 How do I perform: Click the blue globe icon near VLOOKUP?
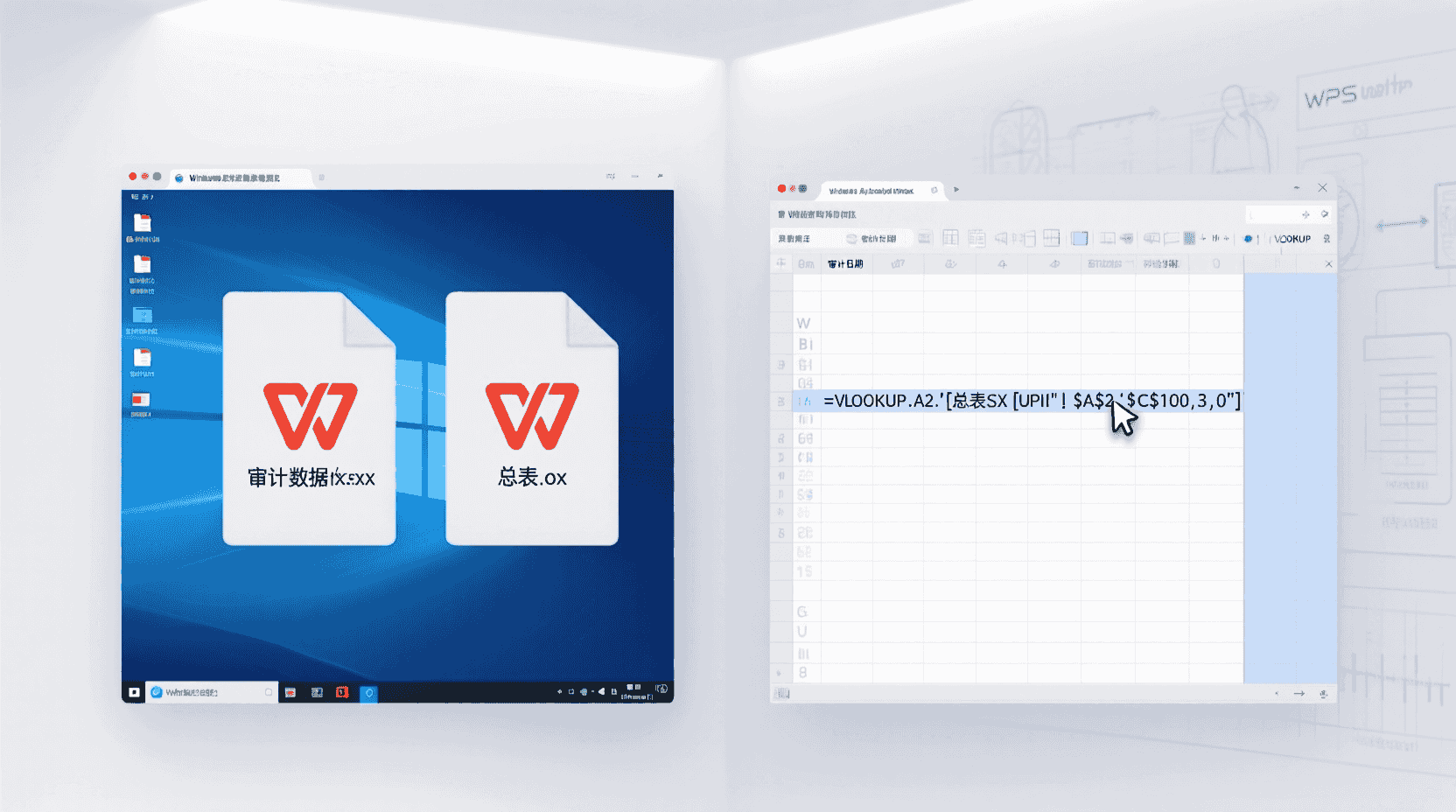(1248, 238)
